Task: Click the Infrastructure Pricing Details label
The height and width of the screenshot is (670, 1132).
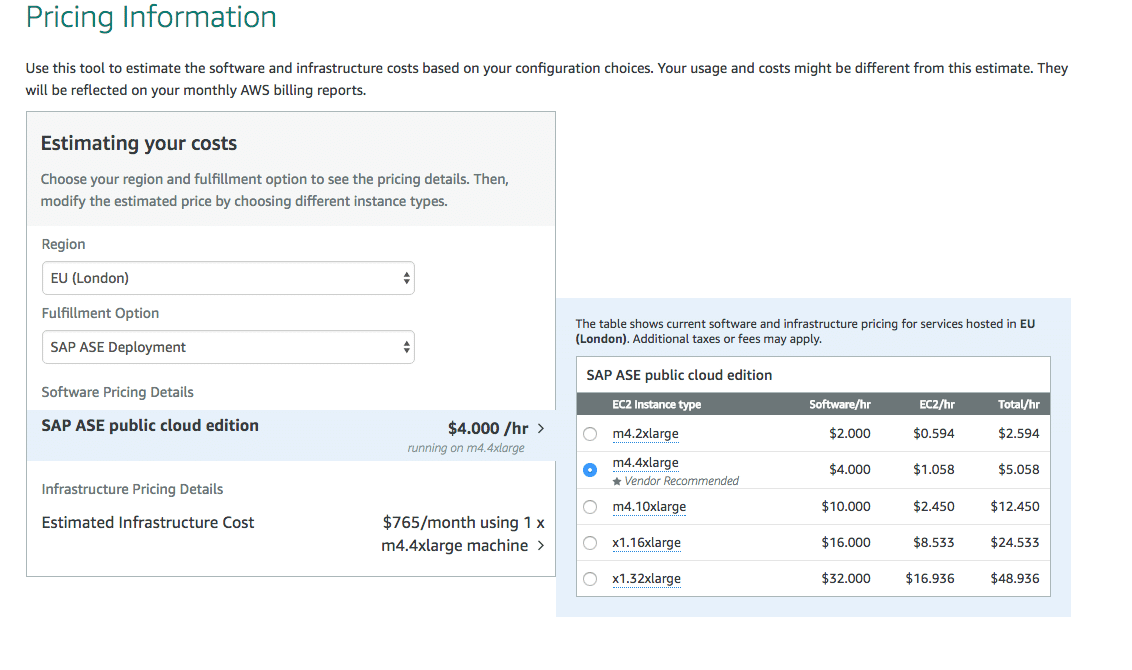Action: click(132, 489)
